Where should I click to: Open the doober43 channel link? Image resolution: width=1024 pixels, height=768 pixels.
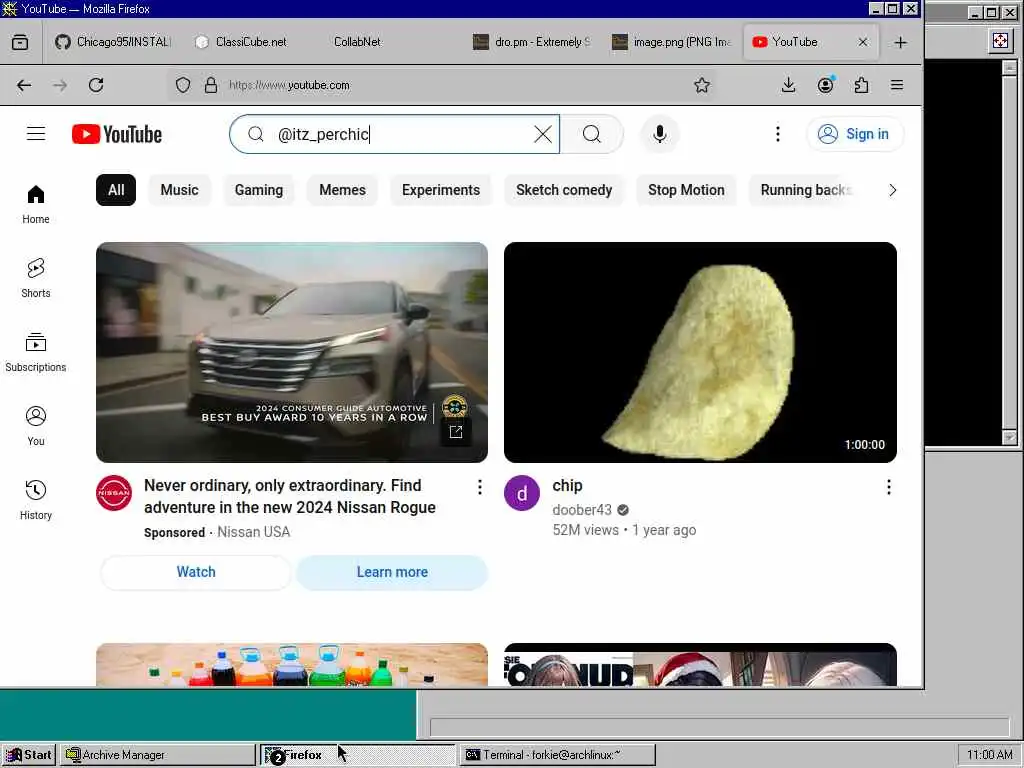pyautogui.click(x=582, y=509)
